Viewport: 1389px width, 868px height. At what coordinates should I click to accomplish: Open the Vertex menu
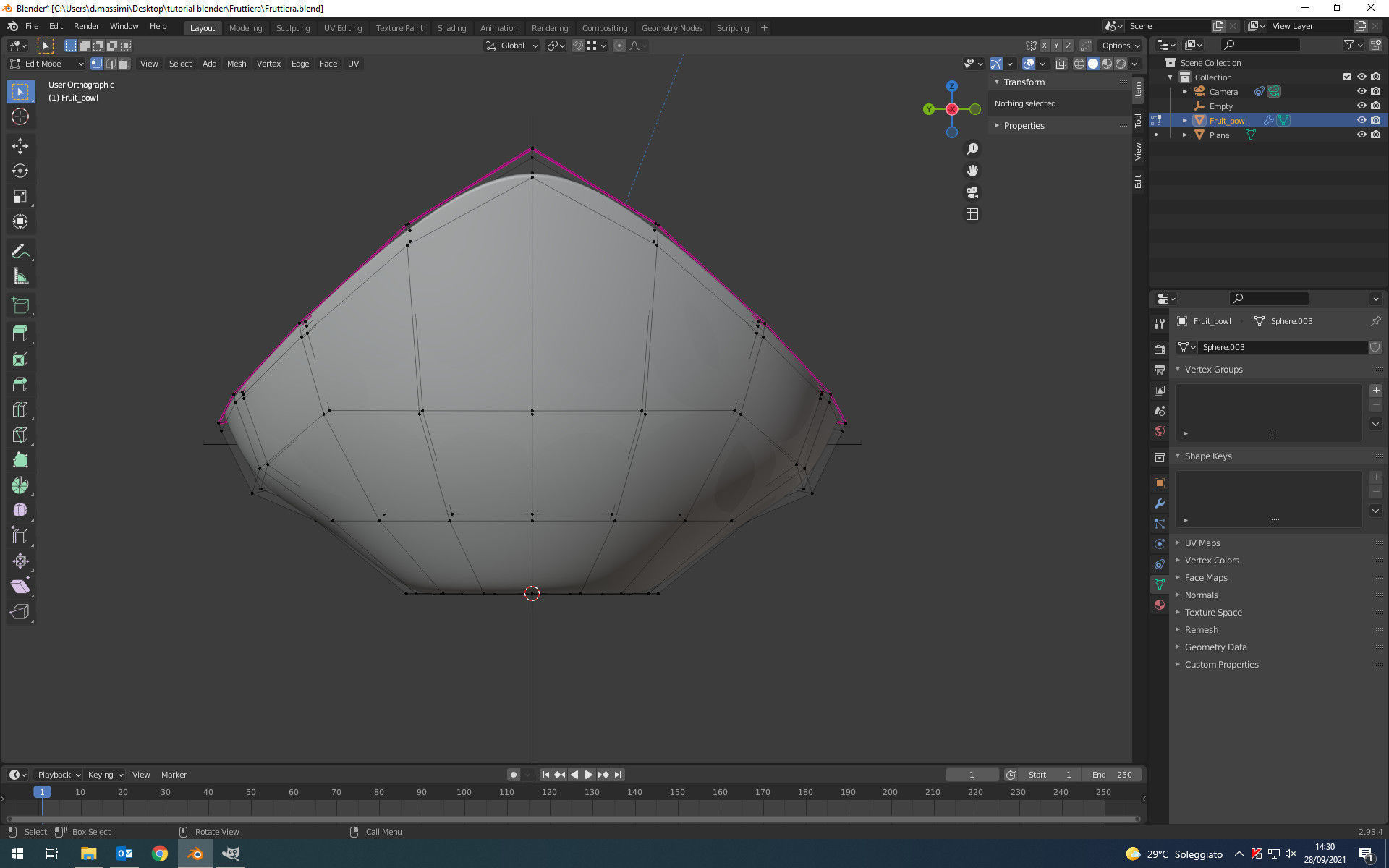point(268,64)
